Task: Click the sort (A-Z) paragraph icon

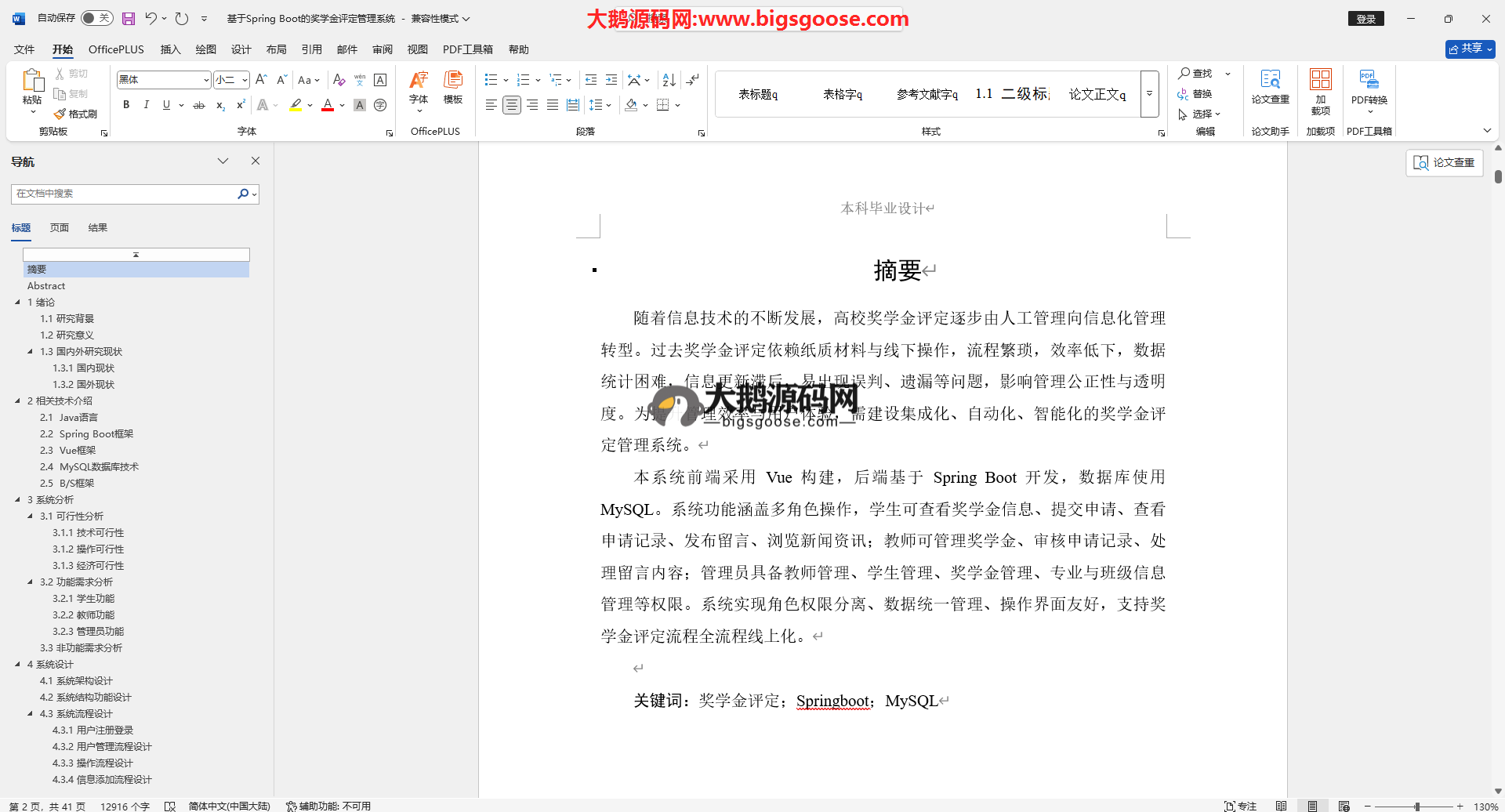Action: [x=669, y=80]
